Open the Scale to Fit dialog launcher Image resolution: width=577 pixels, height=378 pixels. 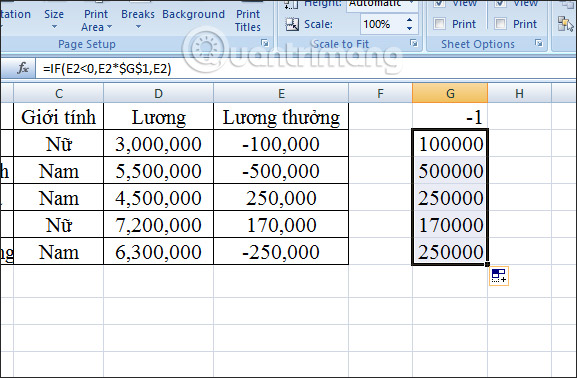[x=414, y=43]
